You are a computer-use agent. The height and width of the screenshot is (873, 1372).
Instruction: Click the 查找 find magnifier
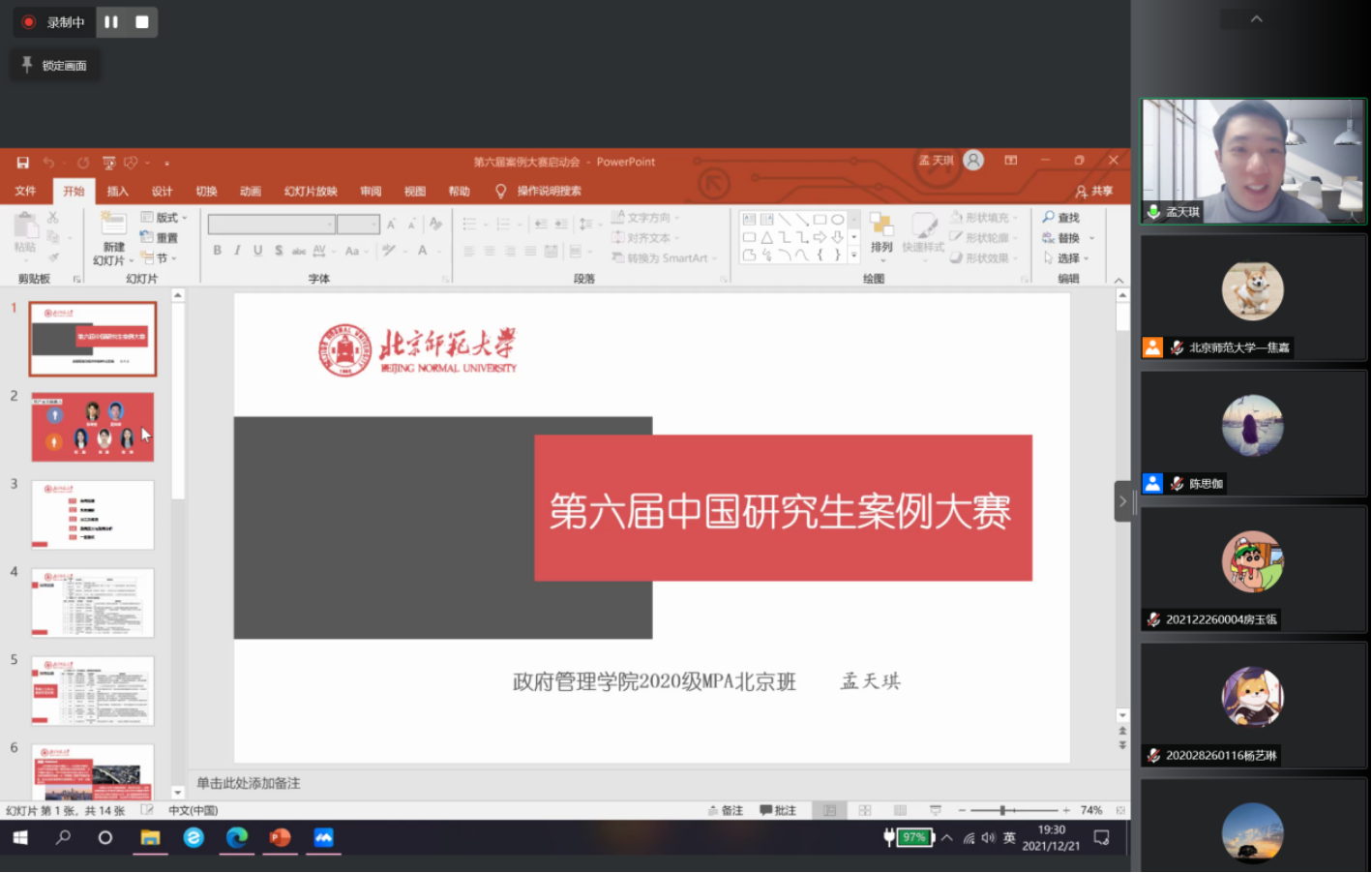1060,218
